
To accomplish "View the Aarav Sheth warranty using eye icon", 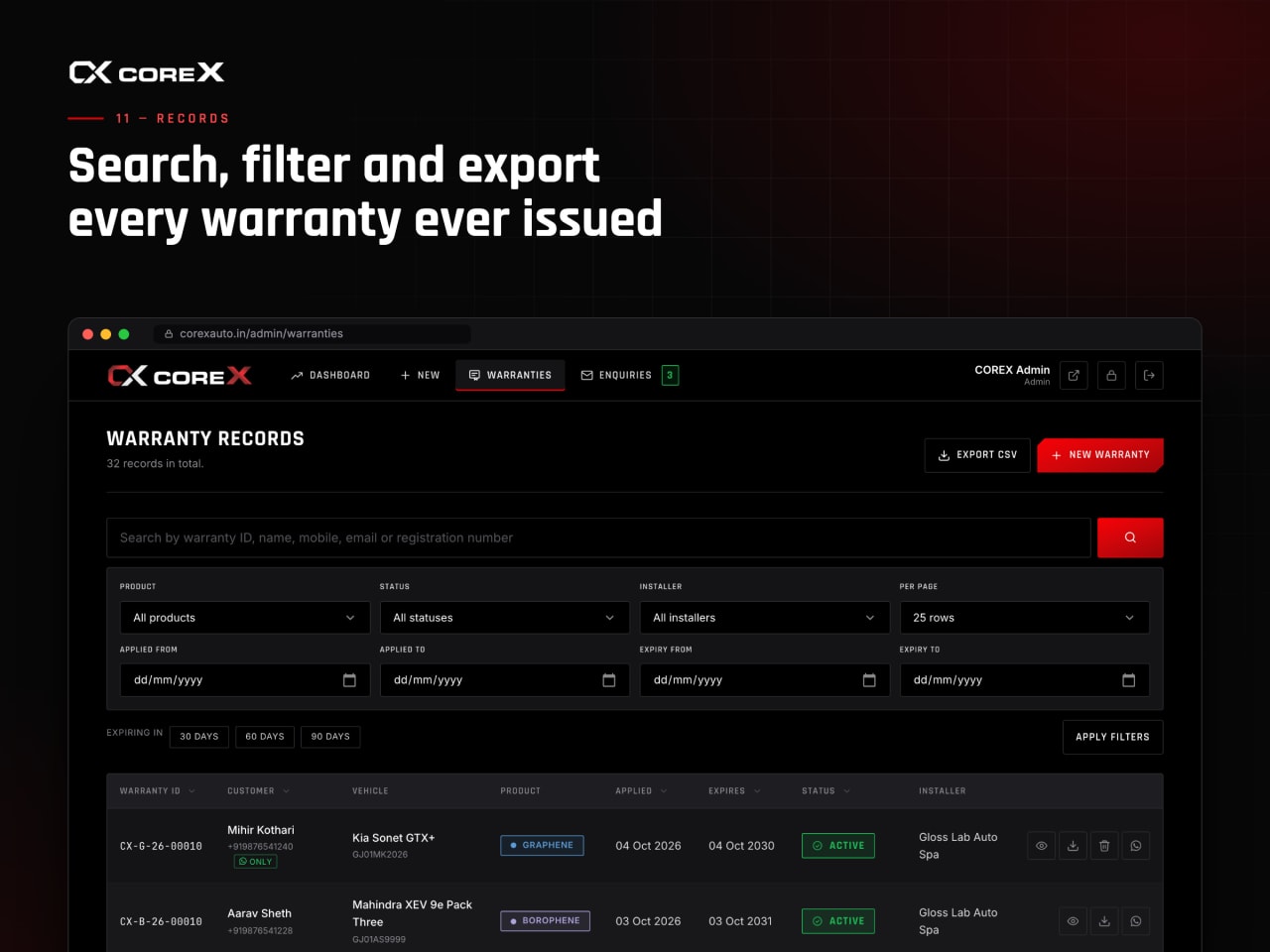I will (1073, 921).
